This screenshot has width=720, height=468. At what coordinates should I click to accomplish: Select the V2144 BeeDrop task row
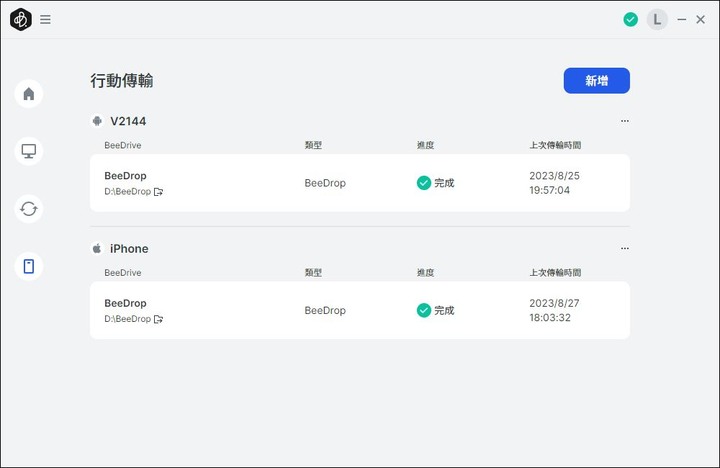(360, 183)
